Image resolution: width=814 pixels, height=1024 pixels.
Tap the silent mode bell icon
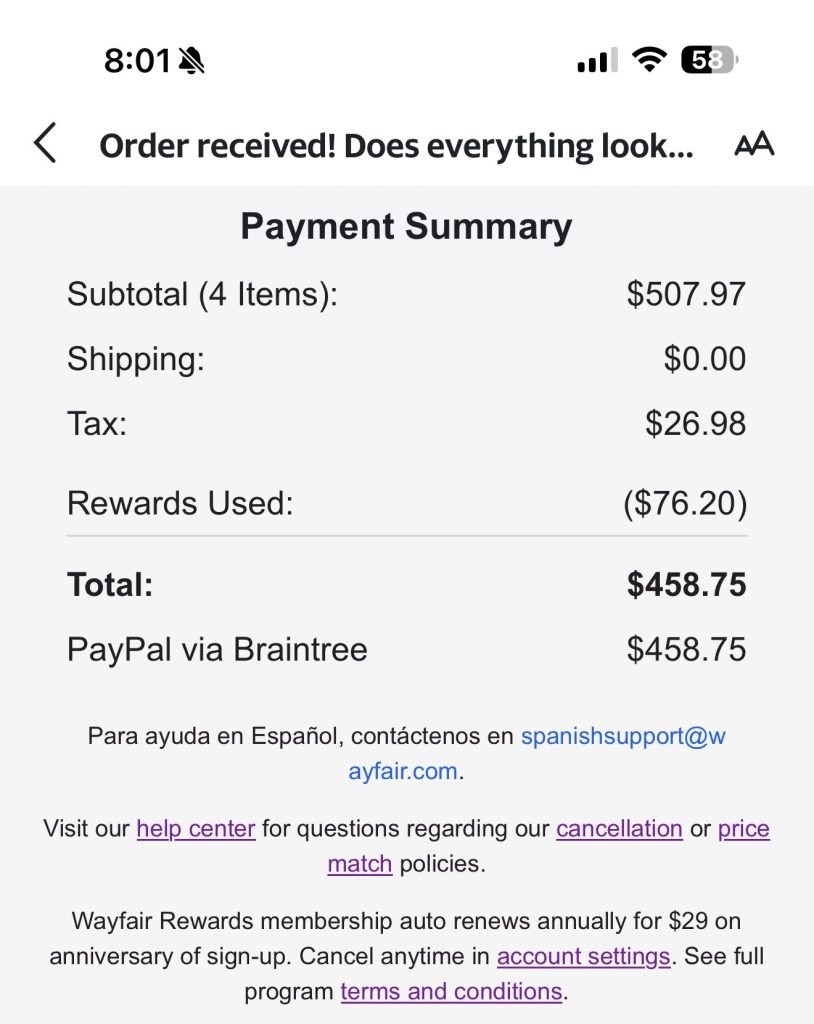[x=191, y=62]
